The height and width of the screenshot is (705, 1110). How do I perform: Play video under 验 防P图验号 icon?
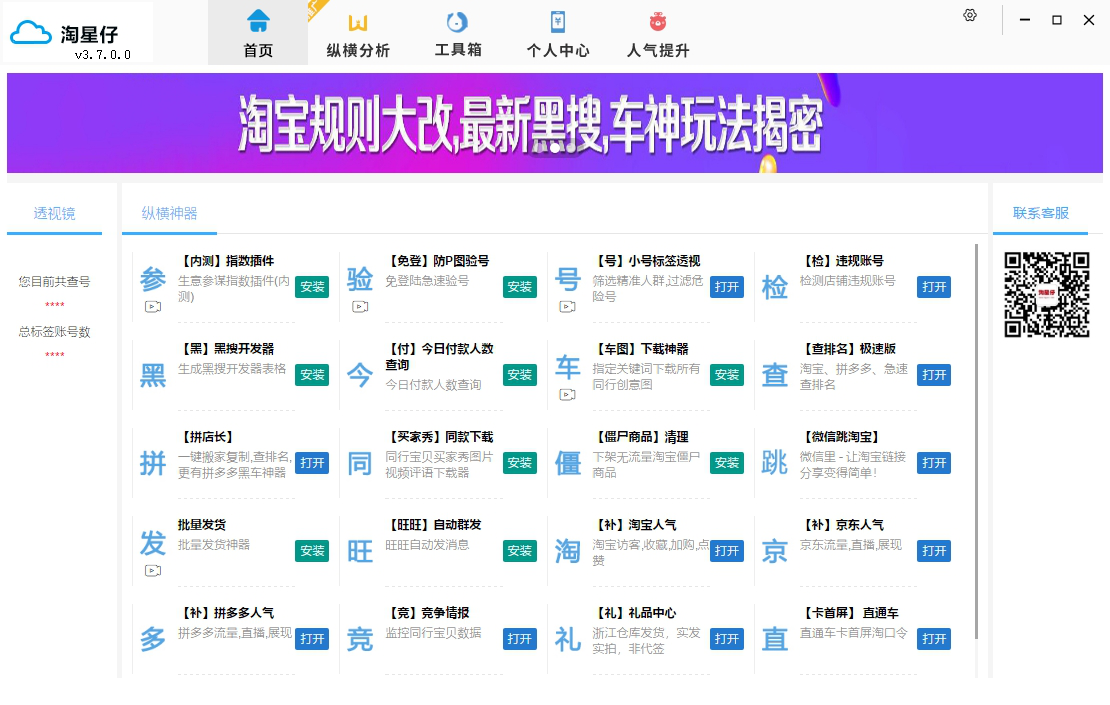360,306
